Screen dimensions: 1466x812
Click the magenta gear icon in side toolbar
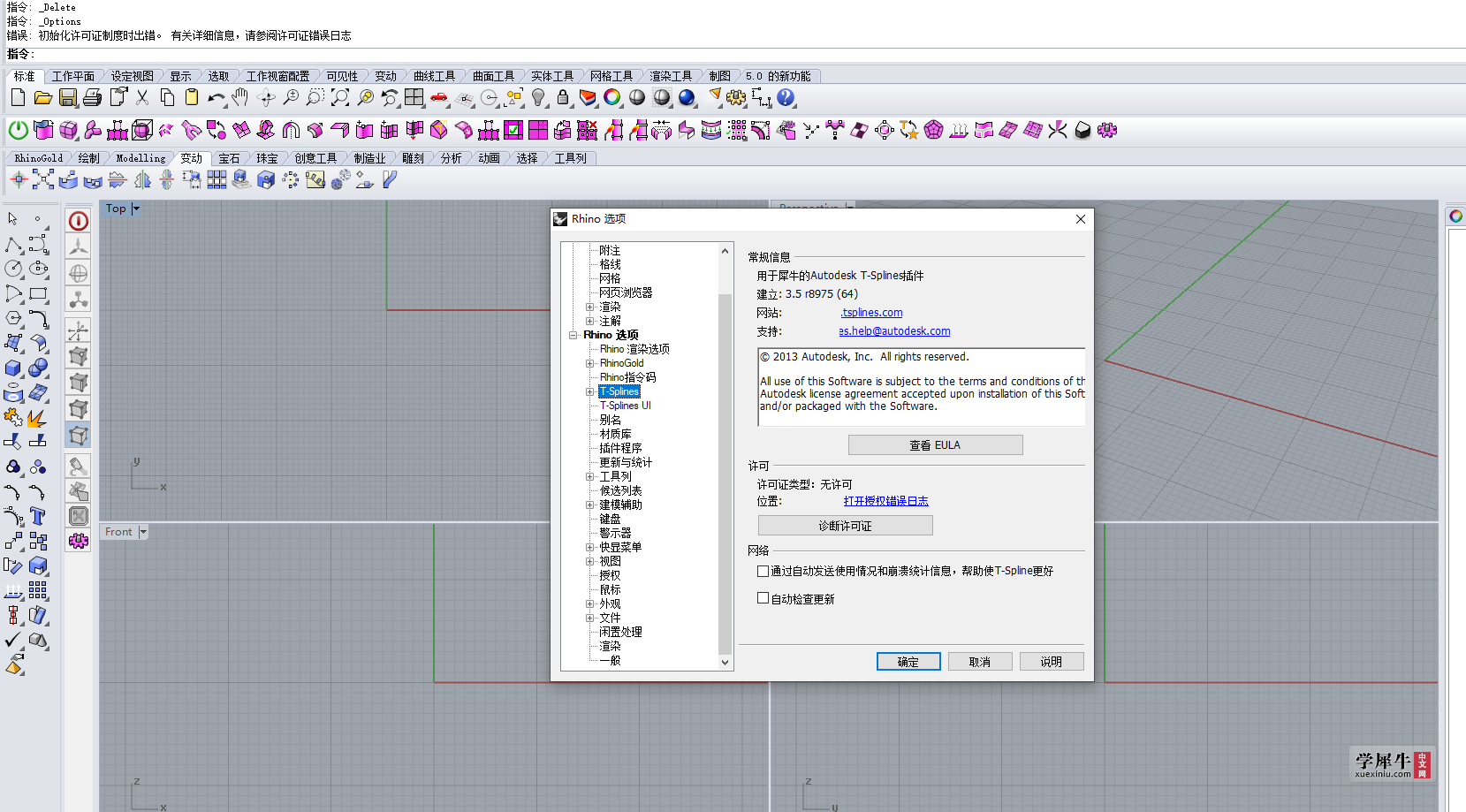pos(79,541)
